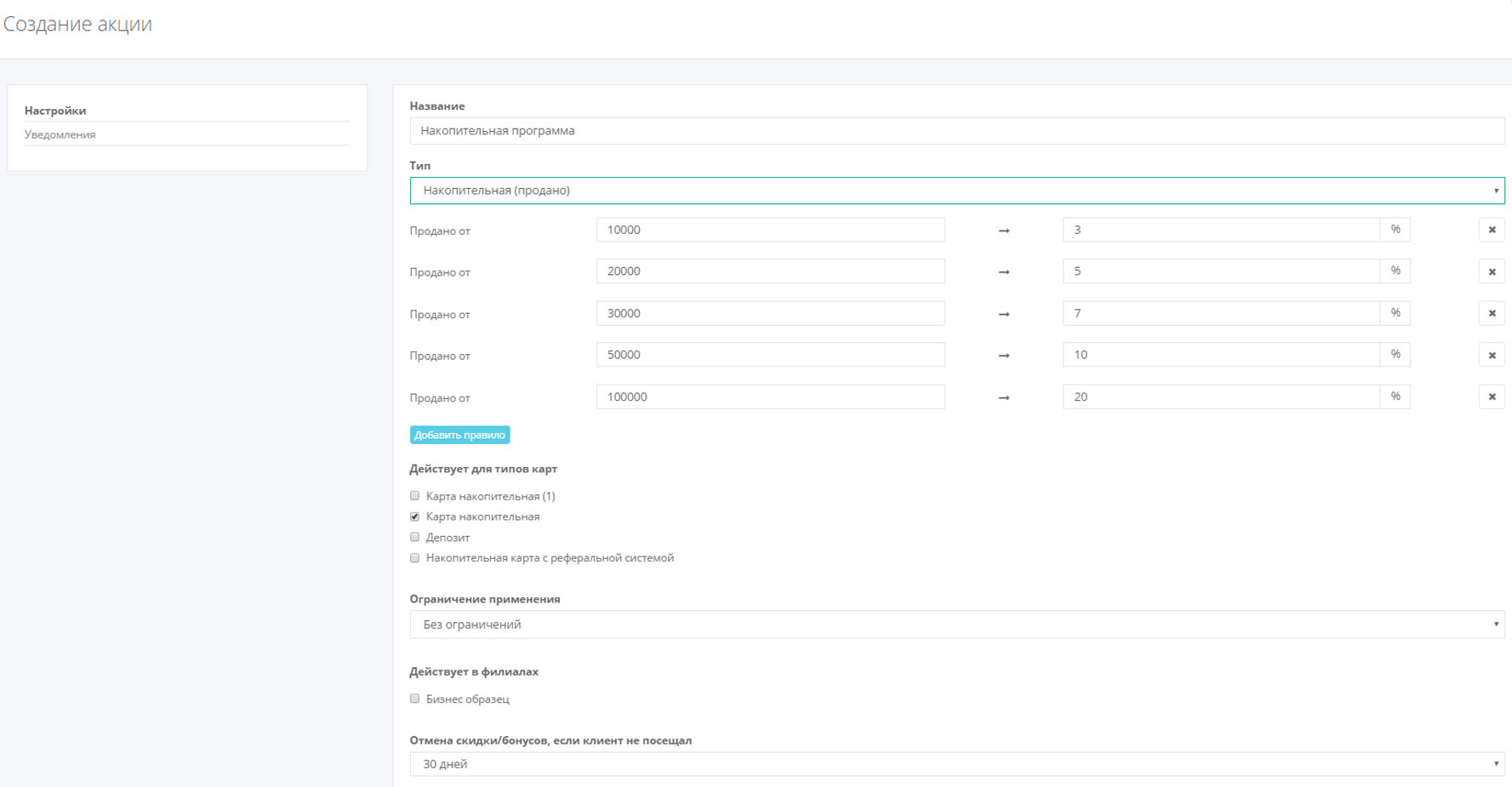Switch to the Уведомления section
Image resolution: width=1512 pixels, height=787 pixels.
pyautogui.click(x=60, y=134)
